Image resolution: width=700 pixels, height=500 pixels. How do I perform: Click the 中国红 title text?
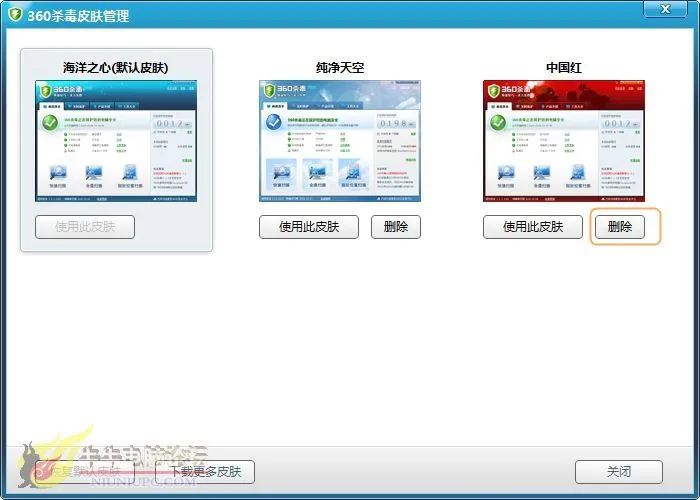[564, 68]
